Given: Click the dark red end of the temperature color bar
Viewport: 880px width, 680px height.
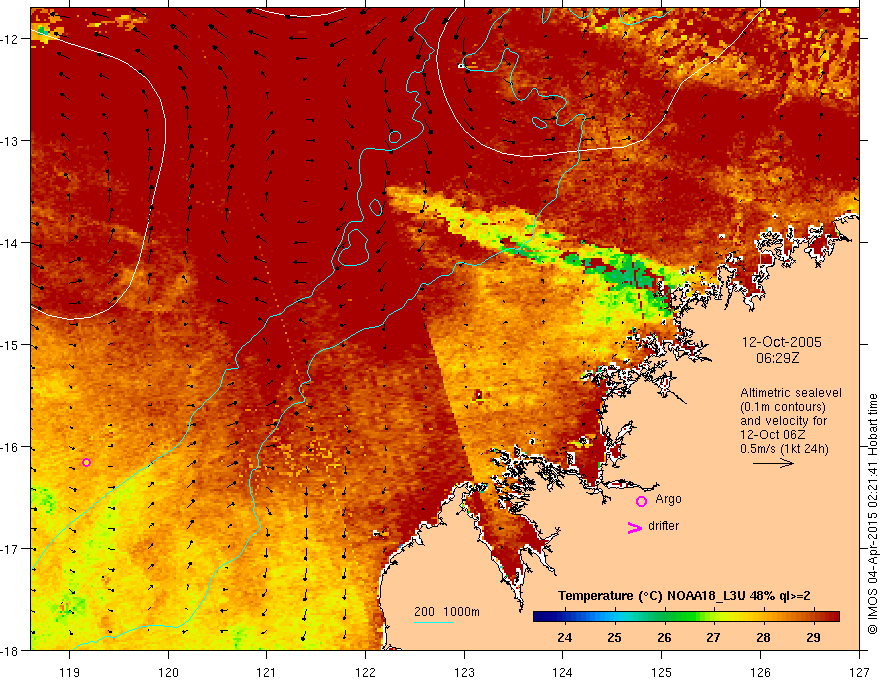Looking at the screenshot, I should pyautogui.click(x=833, y=617).
